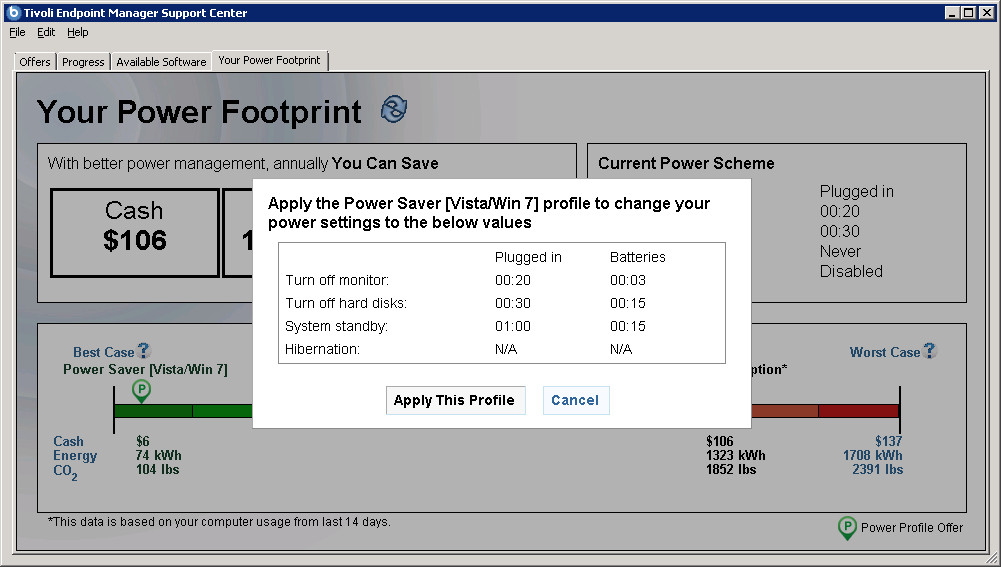Click the 74 kWh best case energy value

[x=158, y=455]
